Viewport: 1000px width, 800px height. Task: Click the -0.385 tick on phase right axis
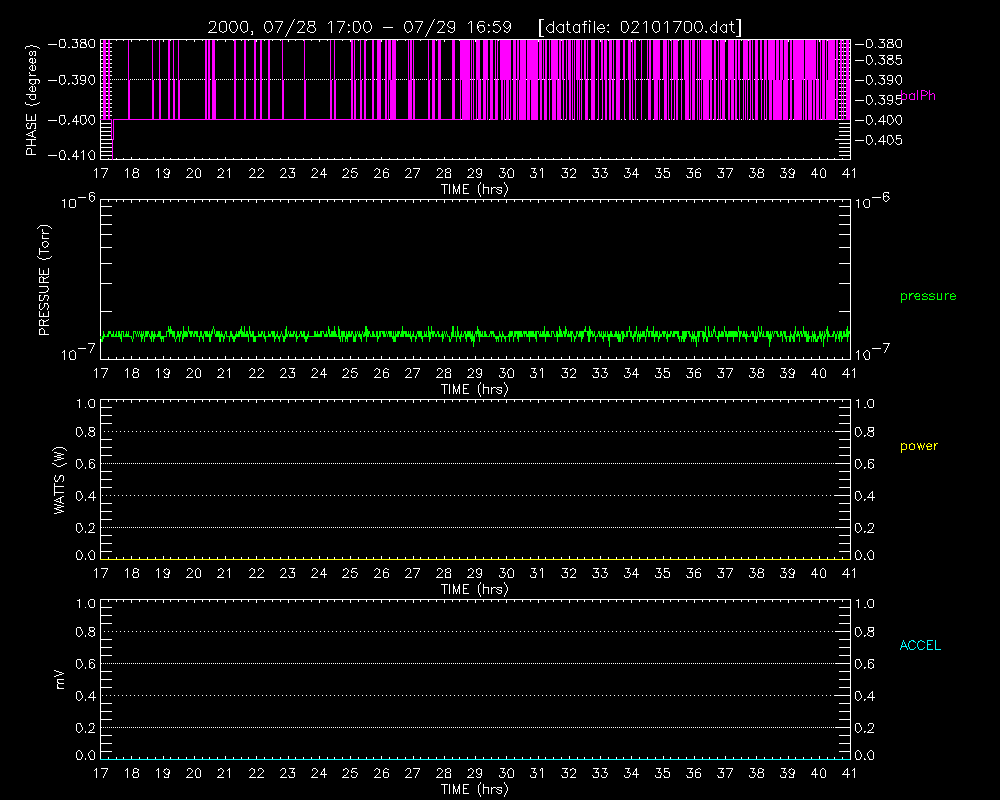pos(879,61)
